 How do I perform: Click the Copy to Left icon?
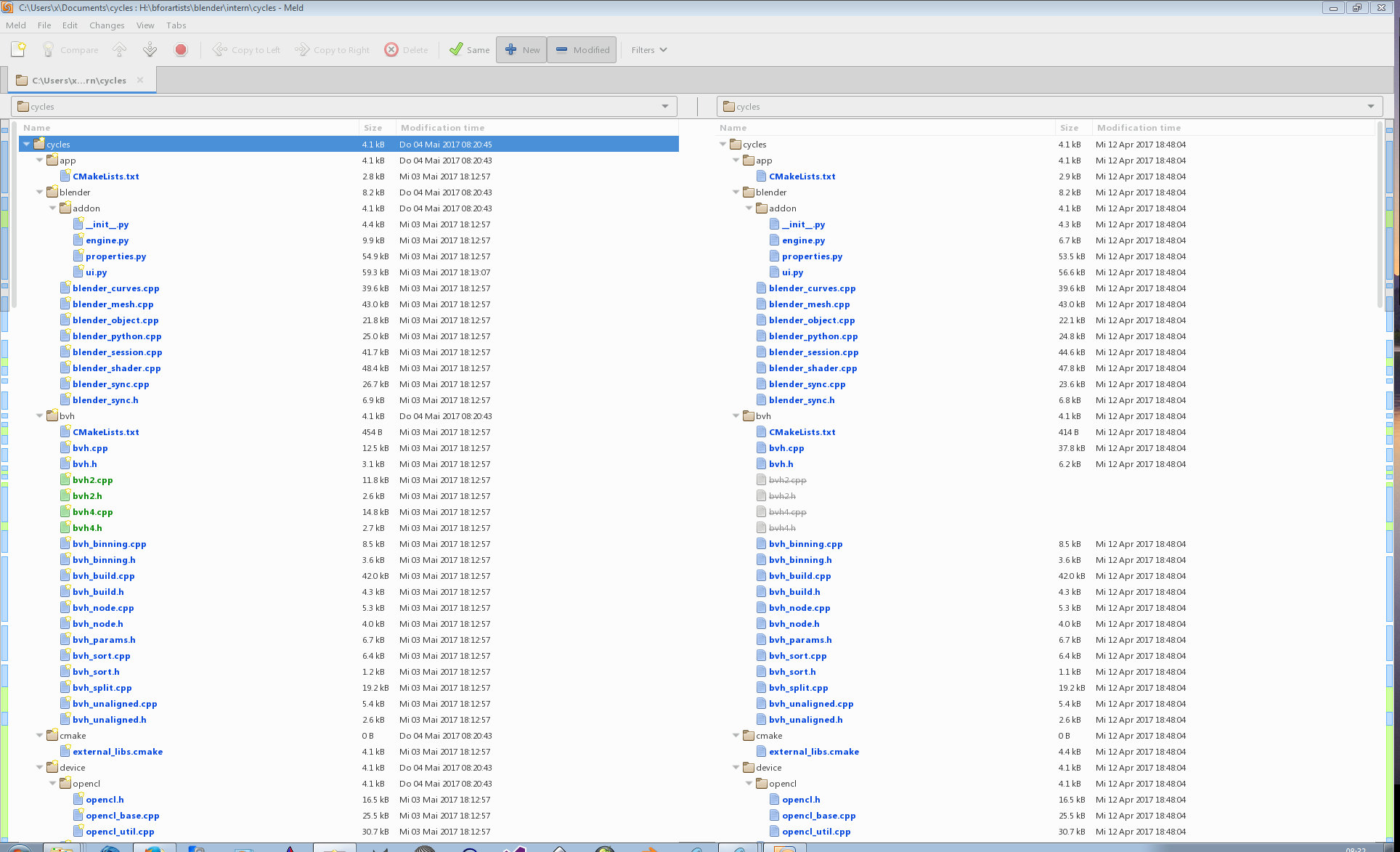coord(219,49)
